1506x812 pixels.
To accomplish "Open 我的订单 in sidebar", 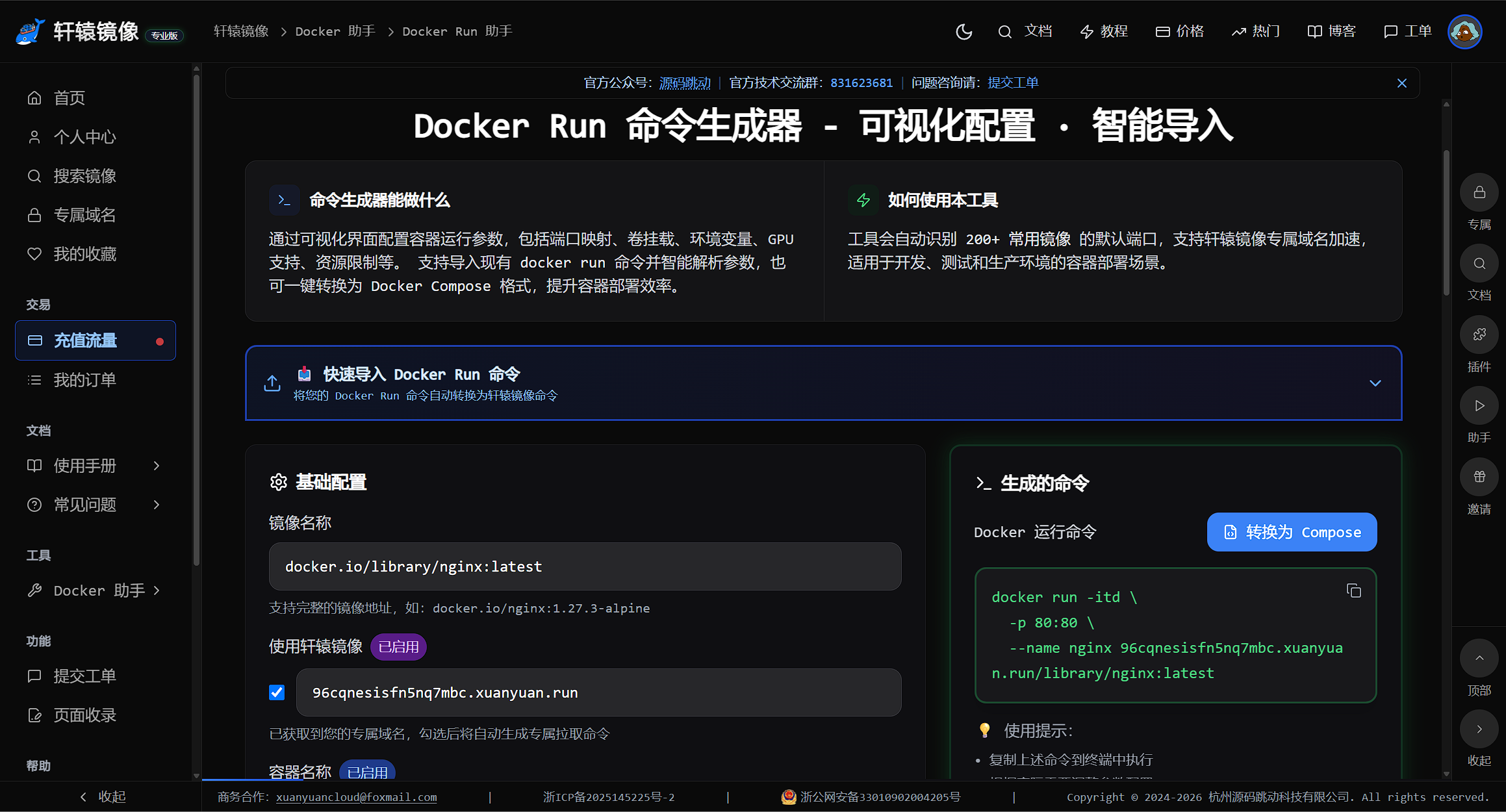I will point(96,380).
